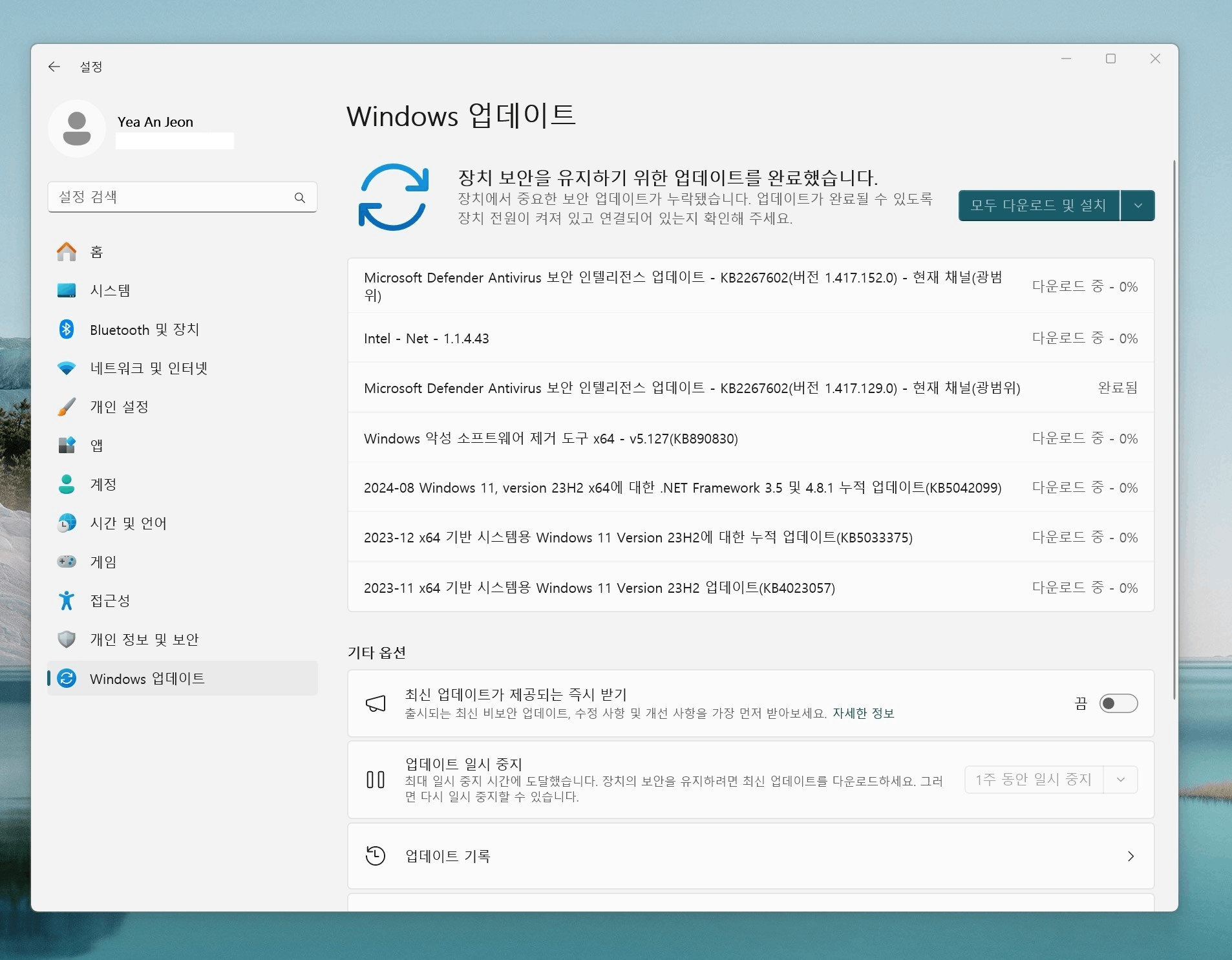Click the 시간 및 언어 globe-clock icon
The image size is (1232, 960).
click(x=67, y=523)
